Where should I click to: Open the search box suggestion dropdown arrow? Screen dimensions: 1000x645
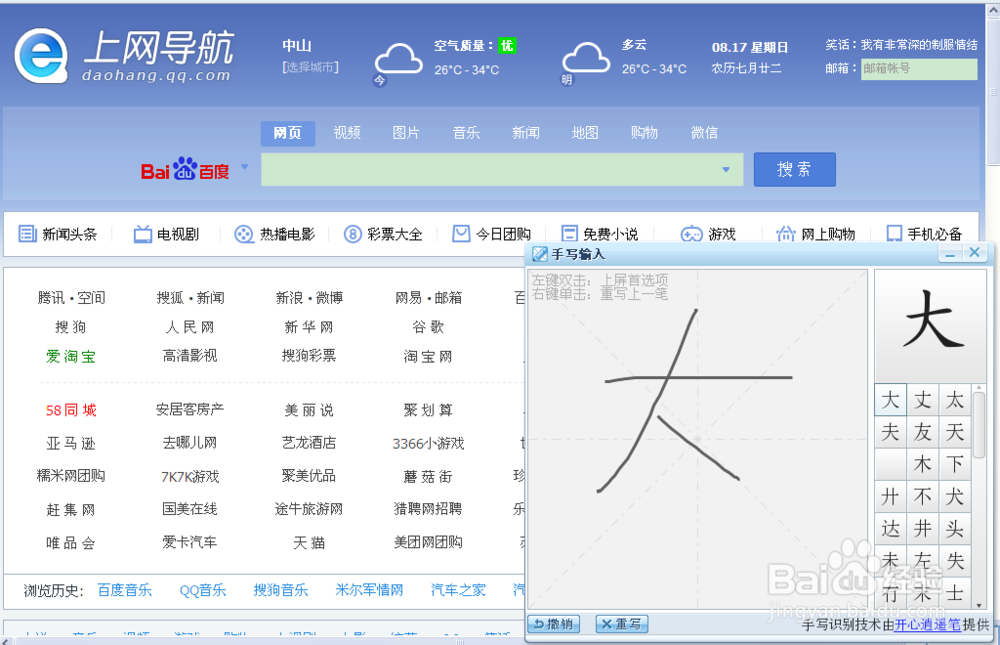click(726, 170)
